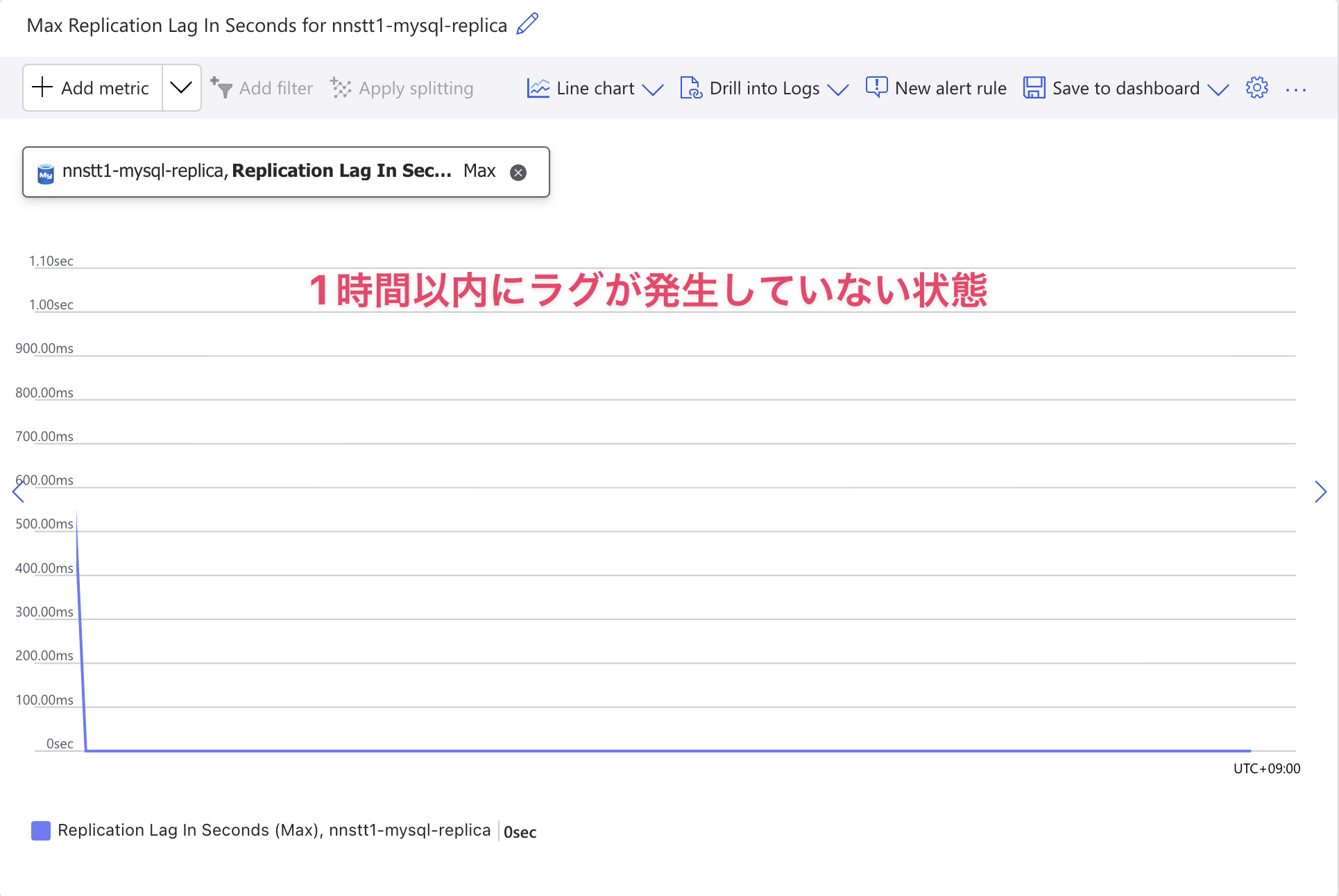Open the Add filter tool
This screenshot has height=896, width=1339.
[x=262, y=88]
